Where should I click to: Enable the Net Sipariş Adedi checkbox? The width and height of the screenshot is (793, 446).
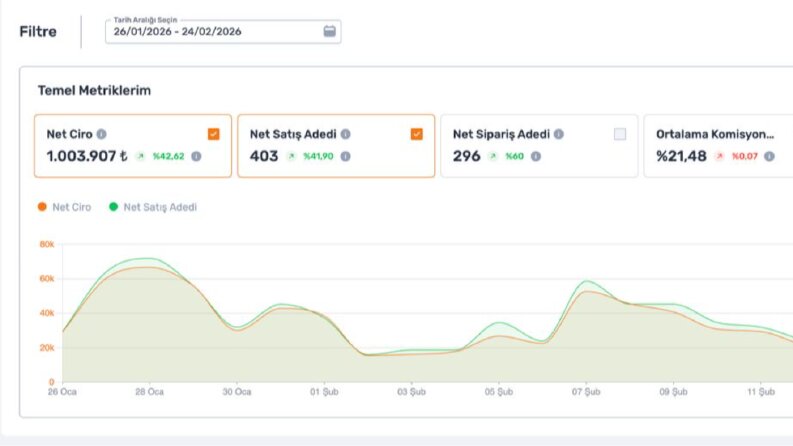(x=620, y=134)
